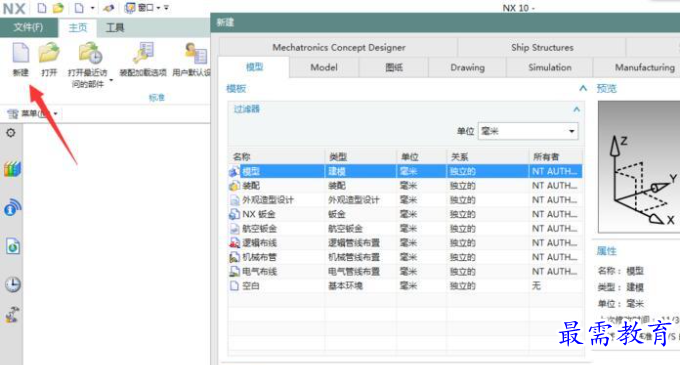680x365 pixels.
Task: Open the 打开最近访问的部件 recent parts icon
Action: click(x=90, y=53)
